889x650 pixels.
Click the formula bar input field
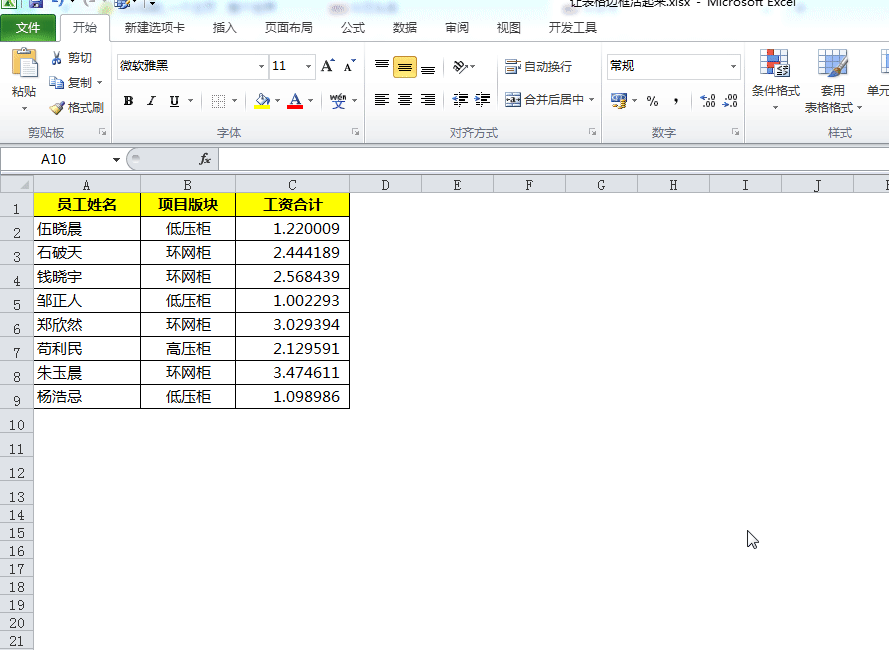(x=553, y=159)
